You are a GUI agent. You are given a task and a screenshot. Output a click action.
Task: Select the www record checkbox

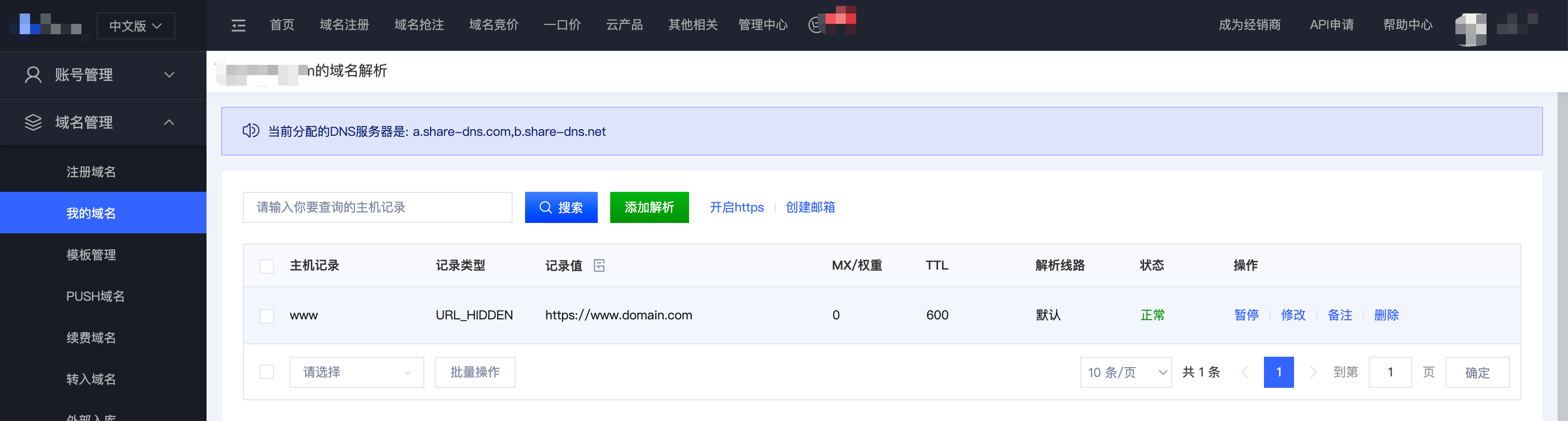point(267,316)
